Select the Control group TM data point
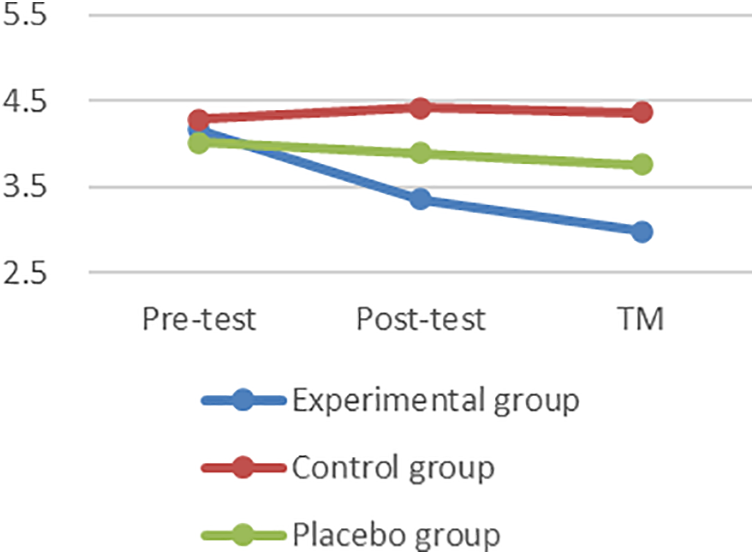The width and height of the screenshot is (755, 555). pyautogui.click(x=641, y=112)
